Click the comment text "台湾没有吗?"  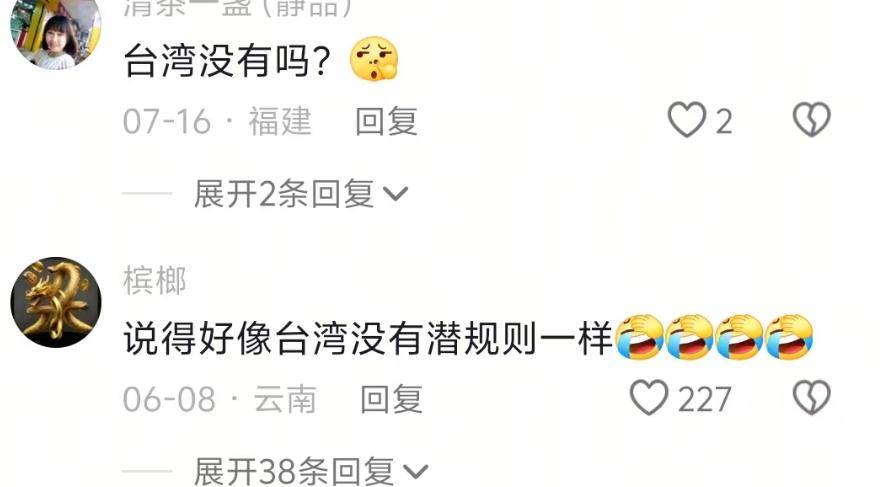coord(227,61)
